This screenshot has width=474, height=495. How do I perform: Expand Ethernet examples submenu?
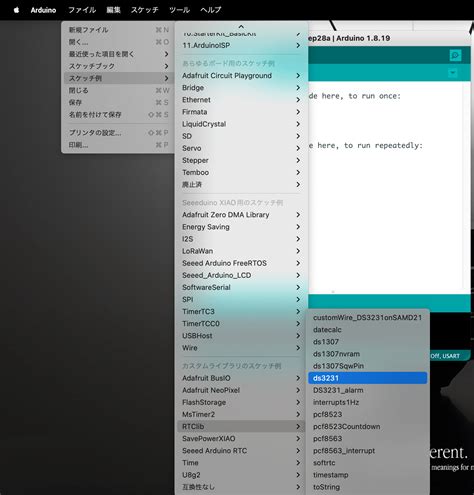click(x=241, y=100)
